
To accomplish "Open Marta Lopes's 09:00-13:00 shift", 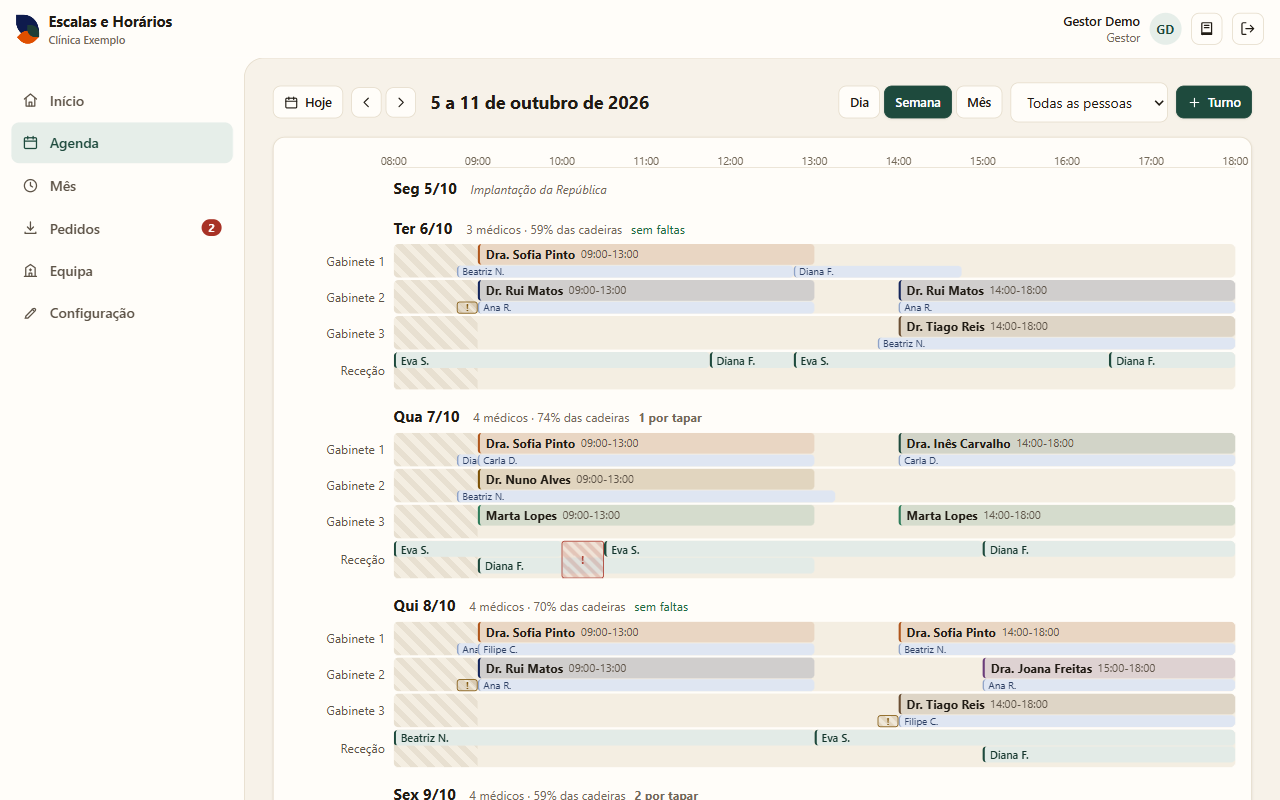I will 646,515.
